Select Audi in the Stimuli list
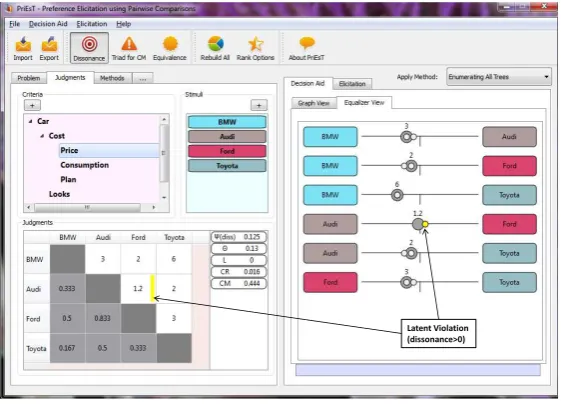 tap(227, 137)
